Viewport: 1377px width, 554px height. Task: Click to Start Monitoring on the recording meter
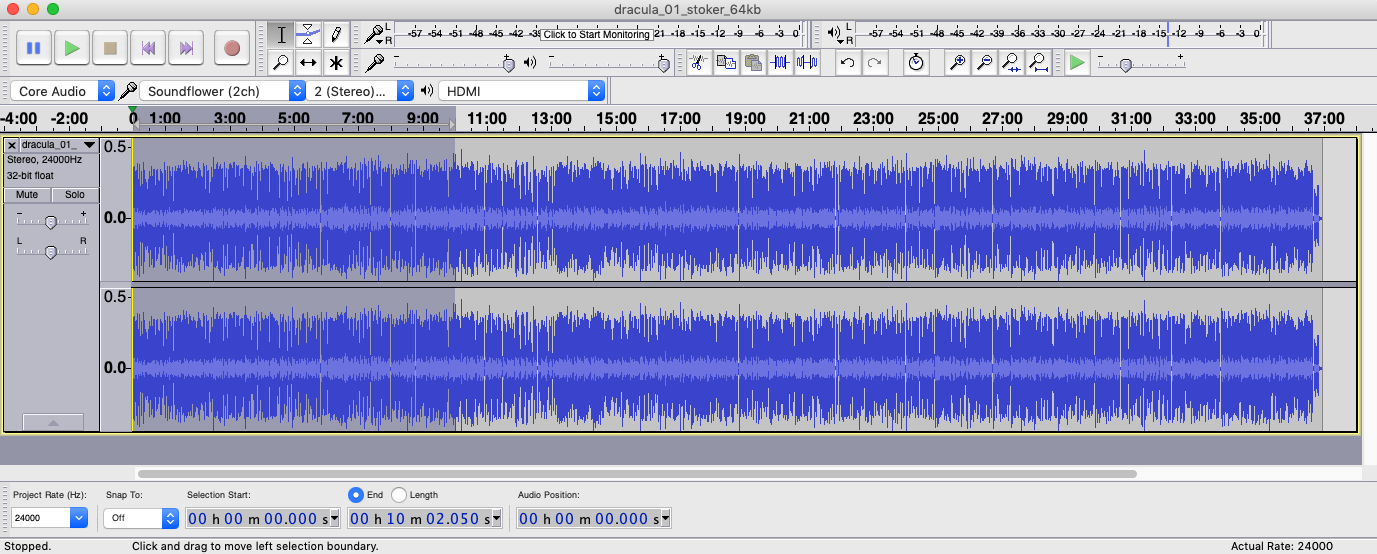click(x=597, y=34)
